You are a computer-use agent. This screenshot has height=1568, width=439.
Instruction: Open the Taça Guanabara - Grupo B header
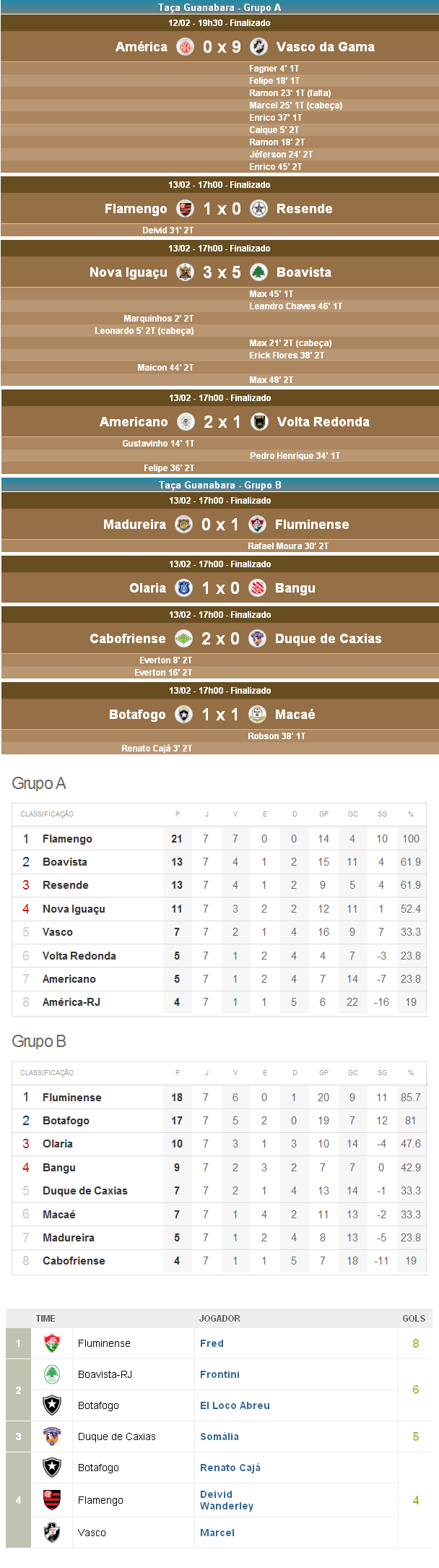click(219, 485)
